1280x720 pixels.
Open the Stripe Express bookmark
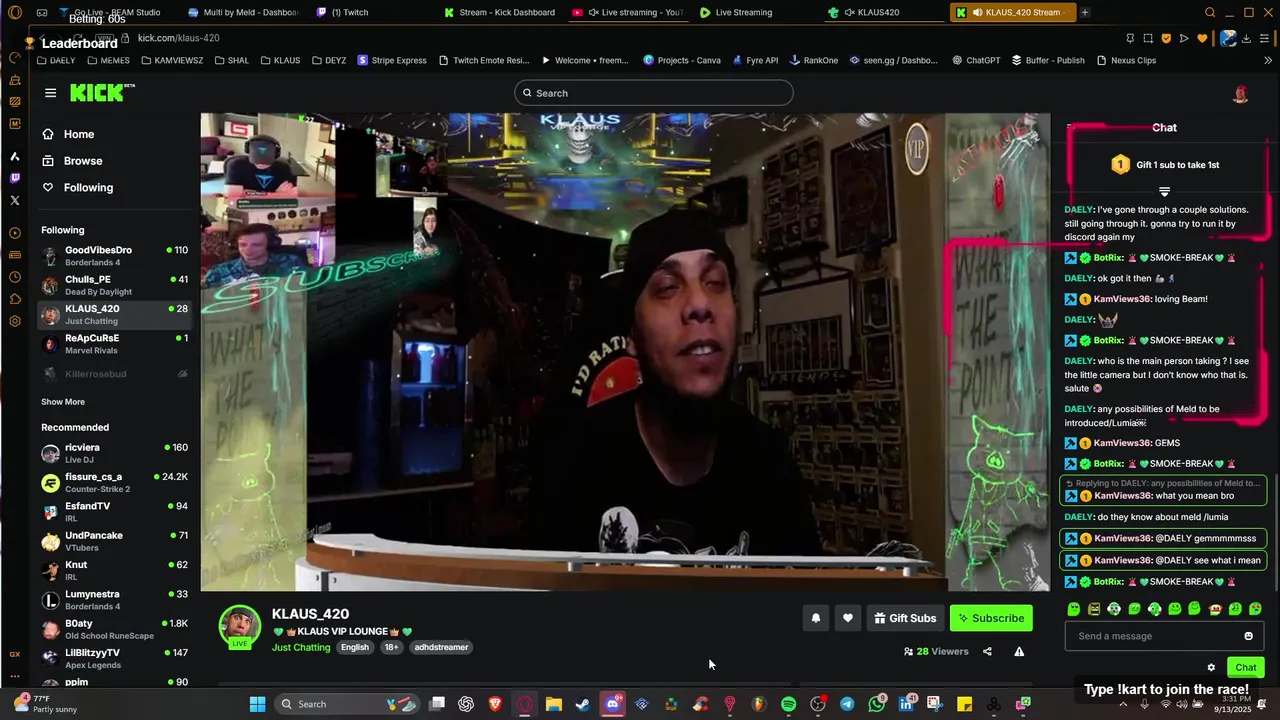tap(392, 60)
